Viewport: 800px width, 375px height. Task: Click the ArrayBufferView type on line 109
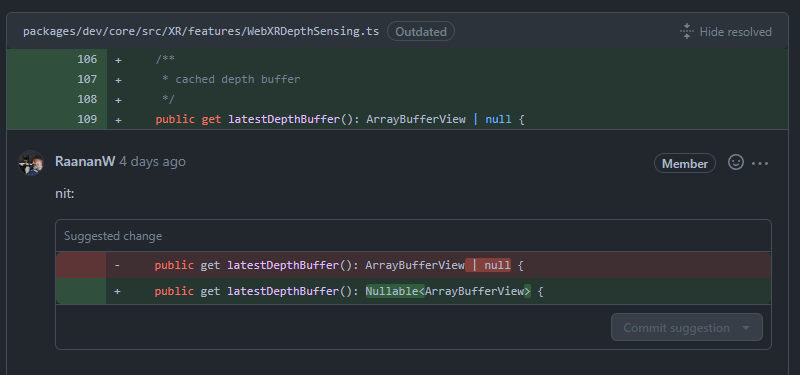pyautogui.click(x=416, y=119)
